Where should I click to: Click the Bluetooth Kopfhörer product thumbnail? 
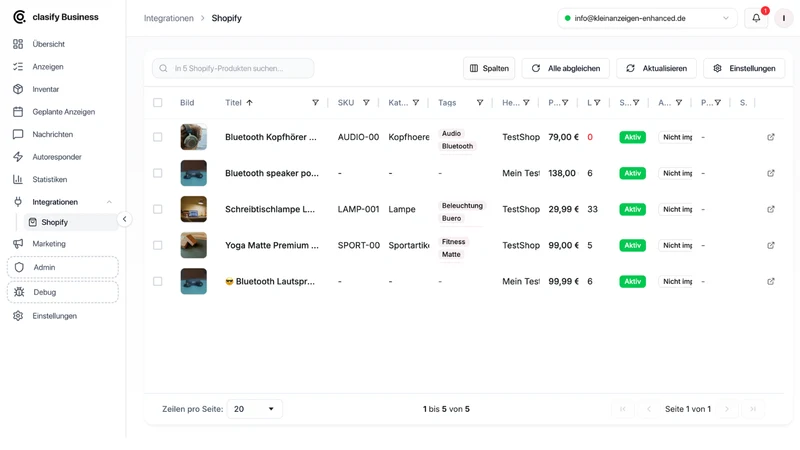194,137
